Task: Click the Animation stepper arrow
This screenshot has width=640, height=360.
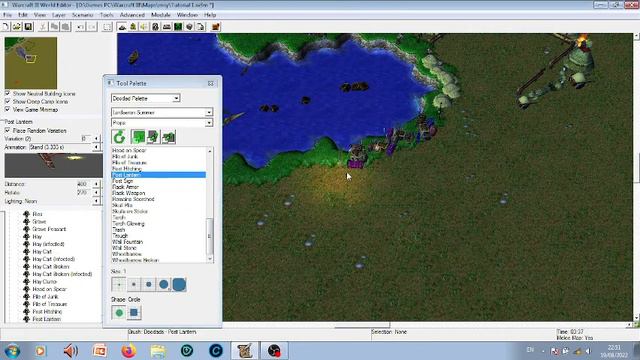Action: 96,147
